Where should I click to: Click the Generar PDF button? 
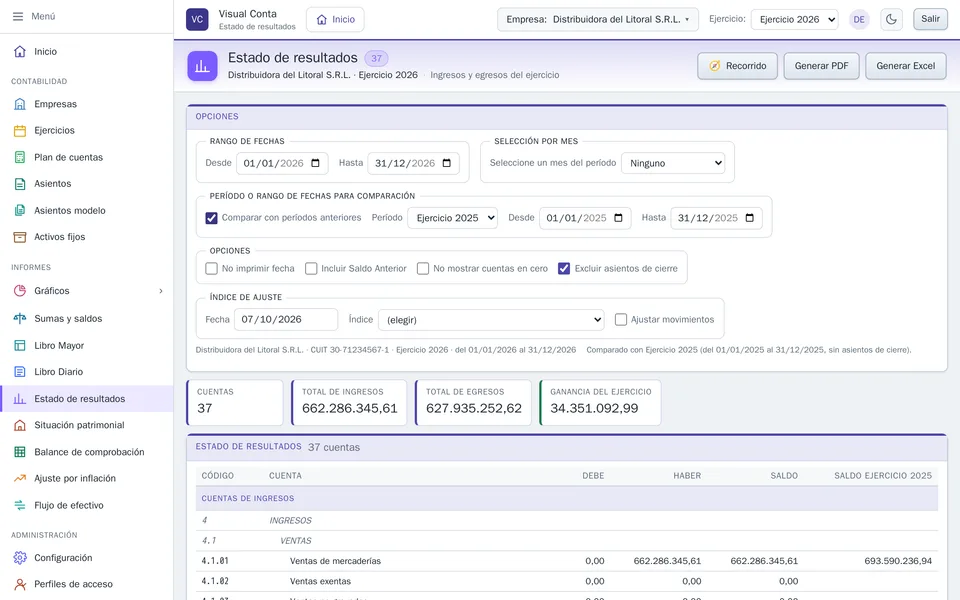(822, 66)
